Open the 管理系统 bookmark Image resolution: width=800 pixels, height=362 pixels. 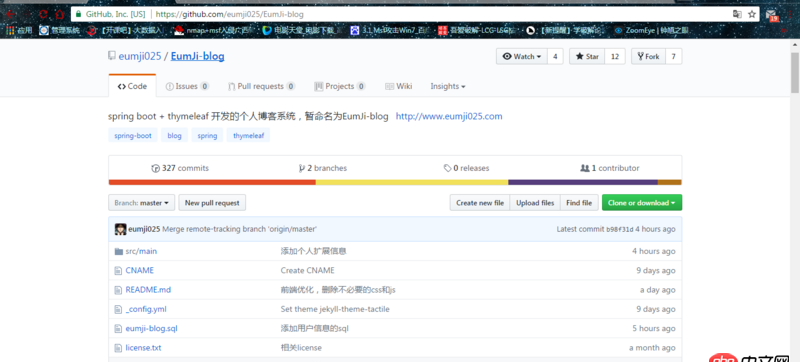tap(60, 31)
